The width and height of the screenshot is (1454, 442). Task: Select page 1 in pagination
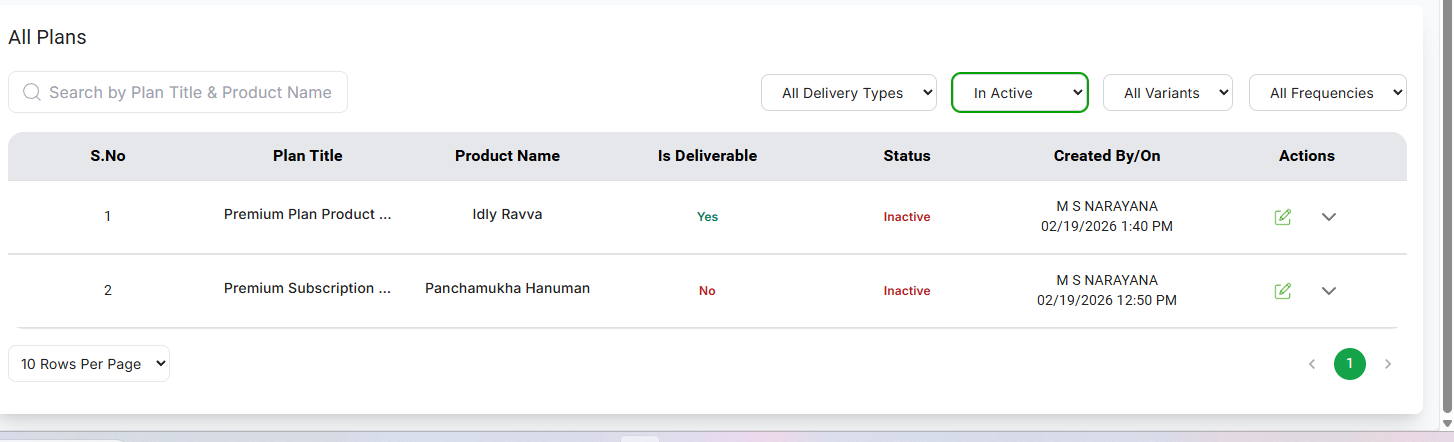(1349, 364)
